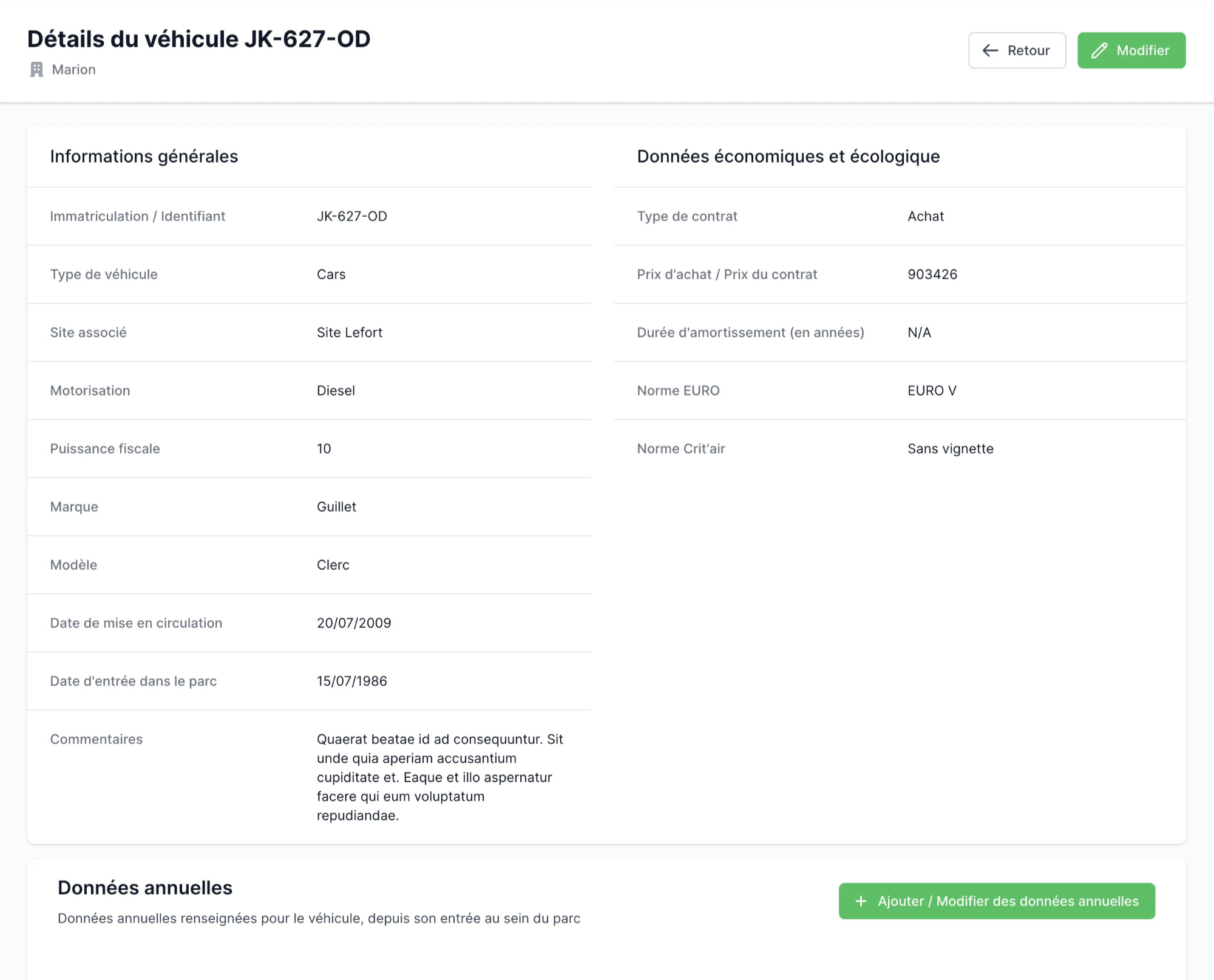The height and width of the screenshot is (980, 1214).
Task: Select the circulation date 20/07/2009
Action: pos(354,623)
